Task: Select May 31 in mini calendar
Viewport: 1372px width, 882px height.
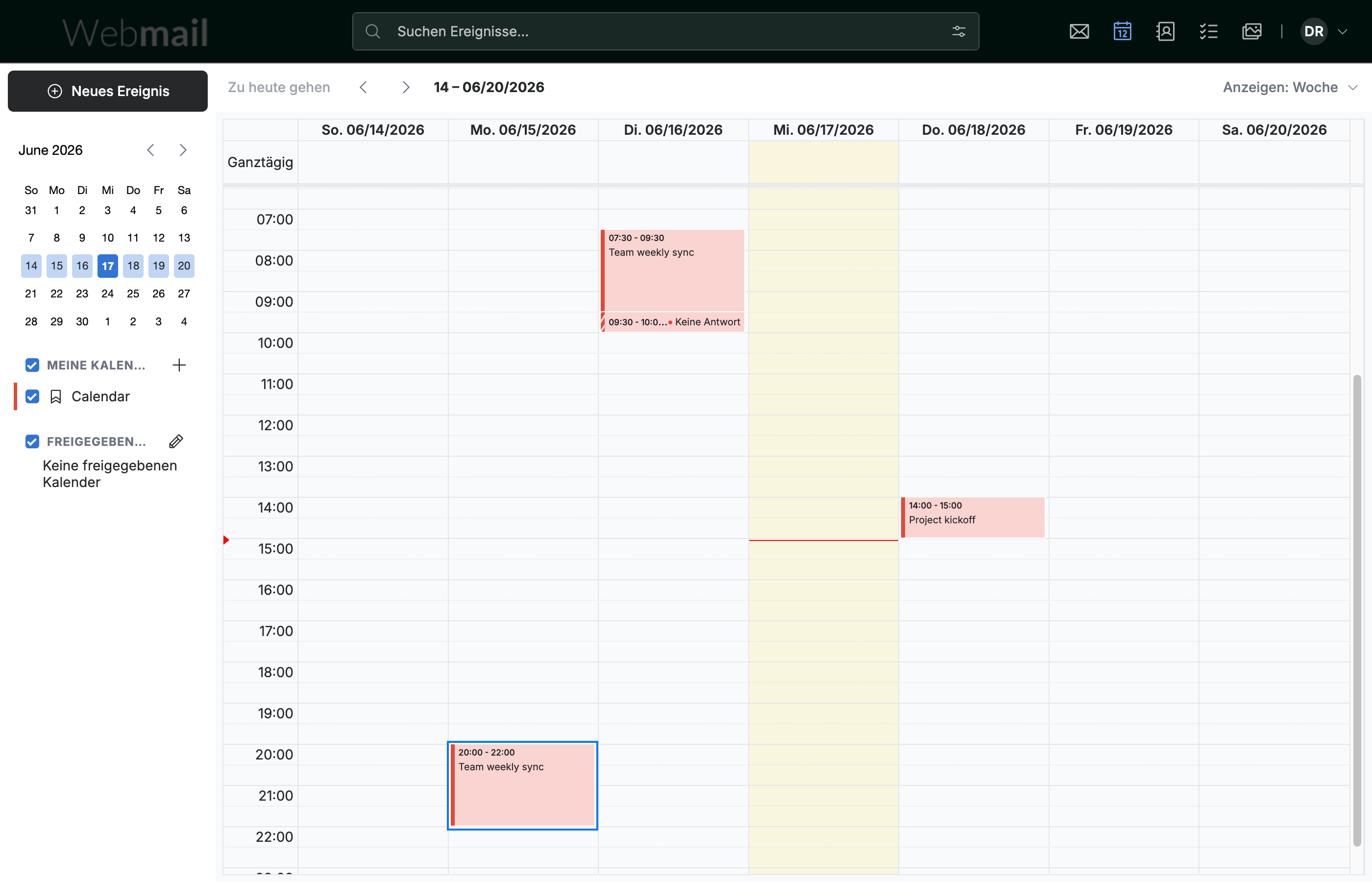Action: point(31,210)
